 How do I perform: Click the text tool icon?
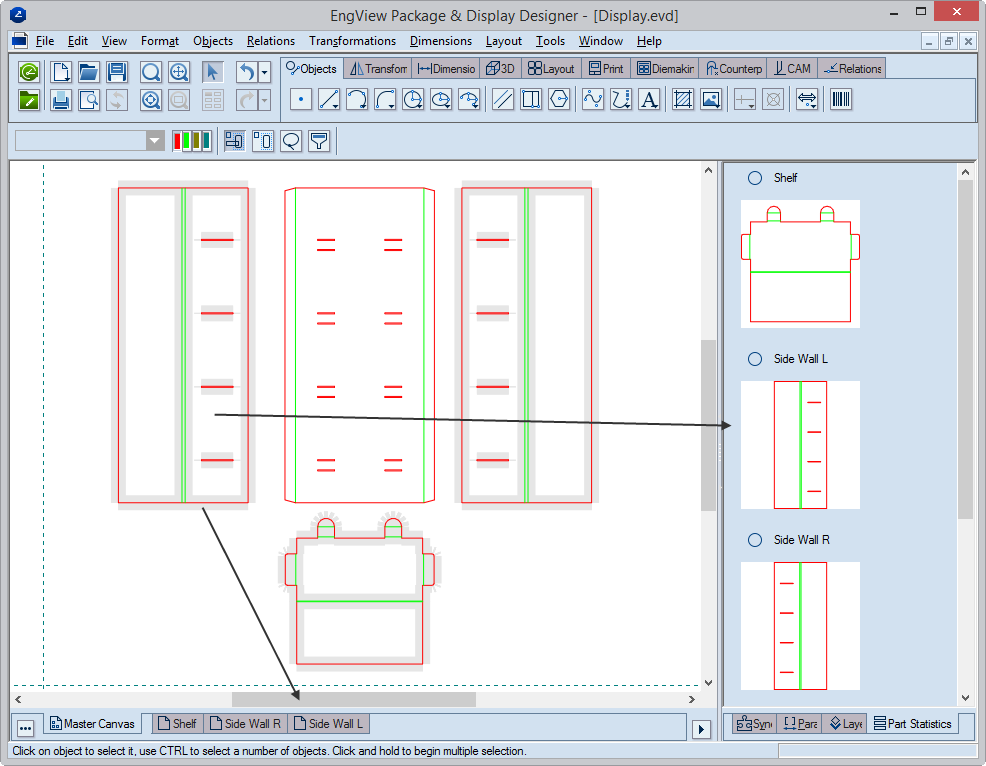[649, 100]
